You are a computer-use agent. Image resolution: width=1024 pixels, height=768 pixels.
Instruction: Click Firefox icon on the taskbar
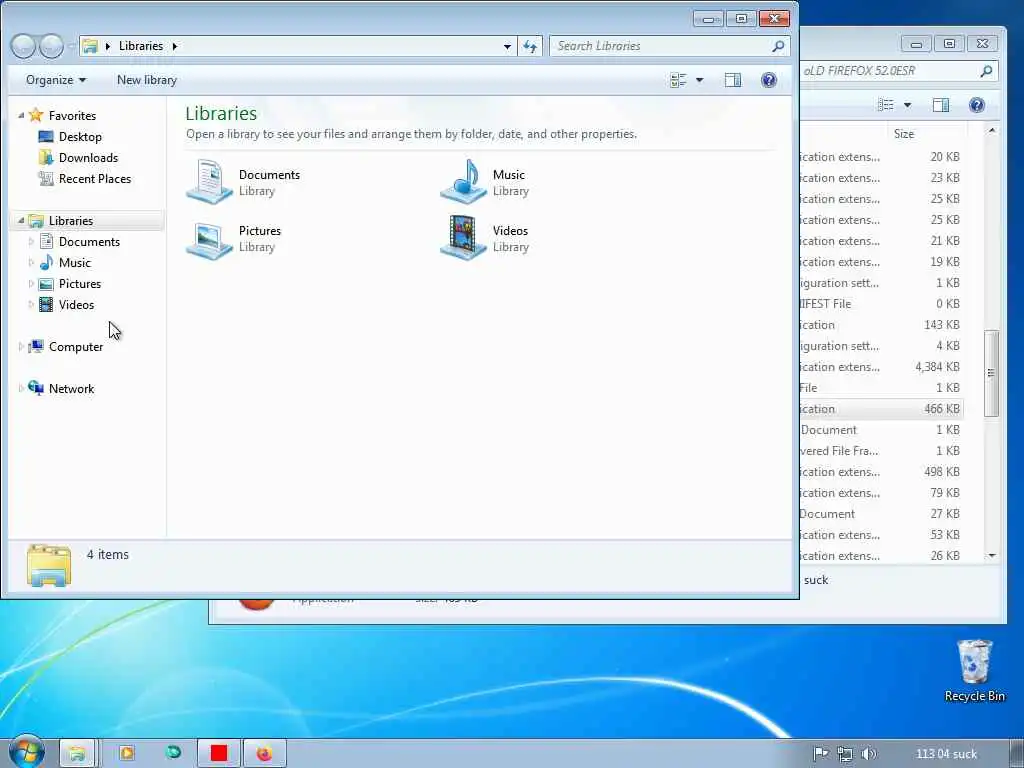pos(264,754)
